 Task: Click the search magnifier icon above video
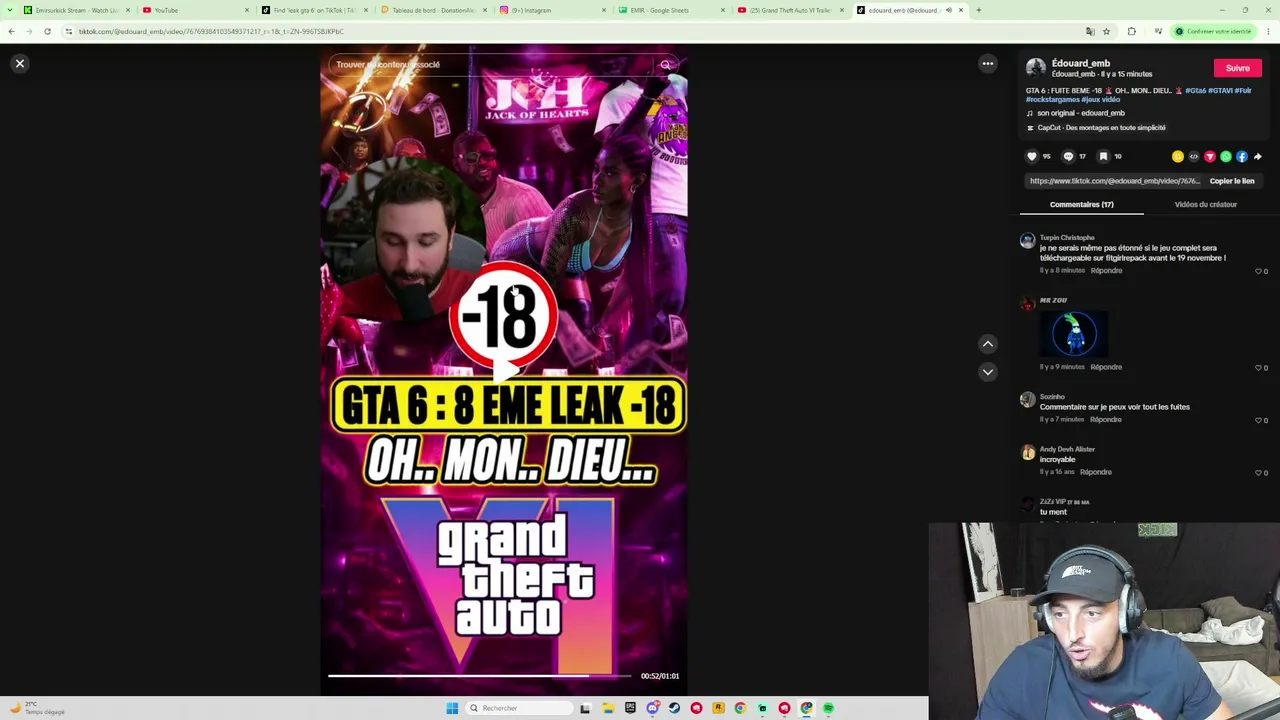click(666, 65)
